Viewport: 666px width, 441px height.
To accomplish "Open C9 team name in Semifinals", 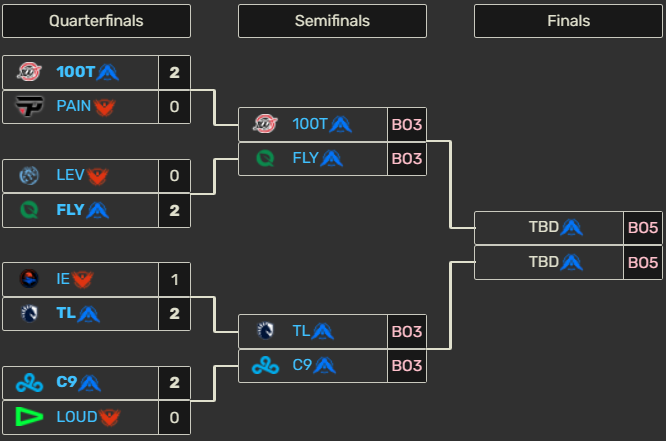I will pyautogui.click(x=302, y=366).
